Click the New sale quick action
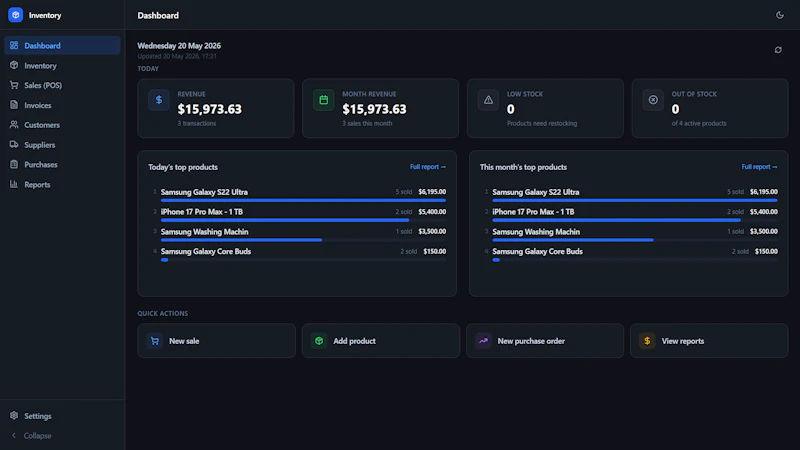800x450 pixels. click(x=216, y=341)
